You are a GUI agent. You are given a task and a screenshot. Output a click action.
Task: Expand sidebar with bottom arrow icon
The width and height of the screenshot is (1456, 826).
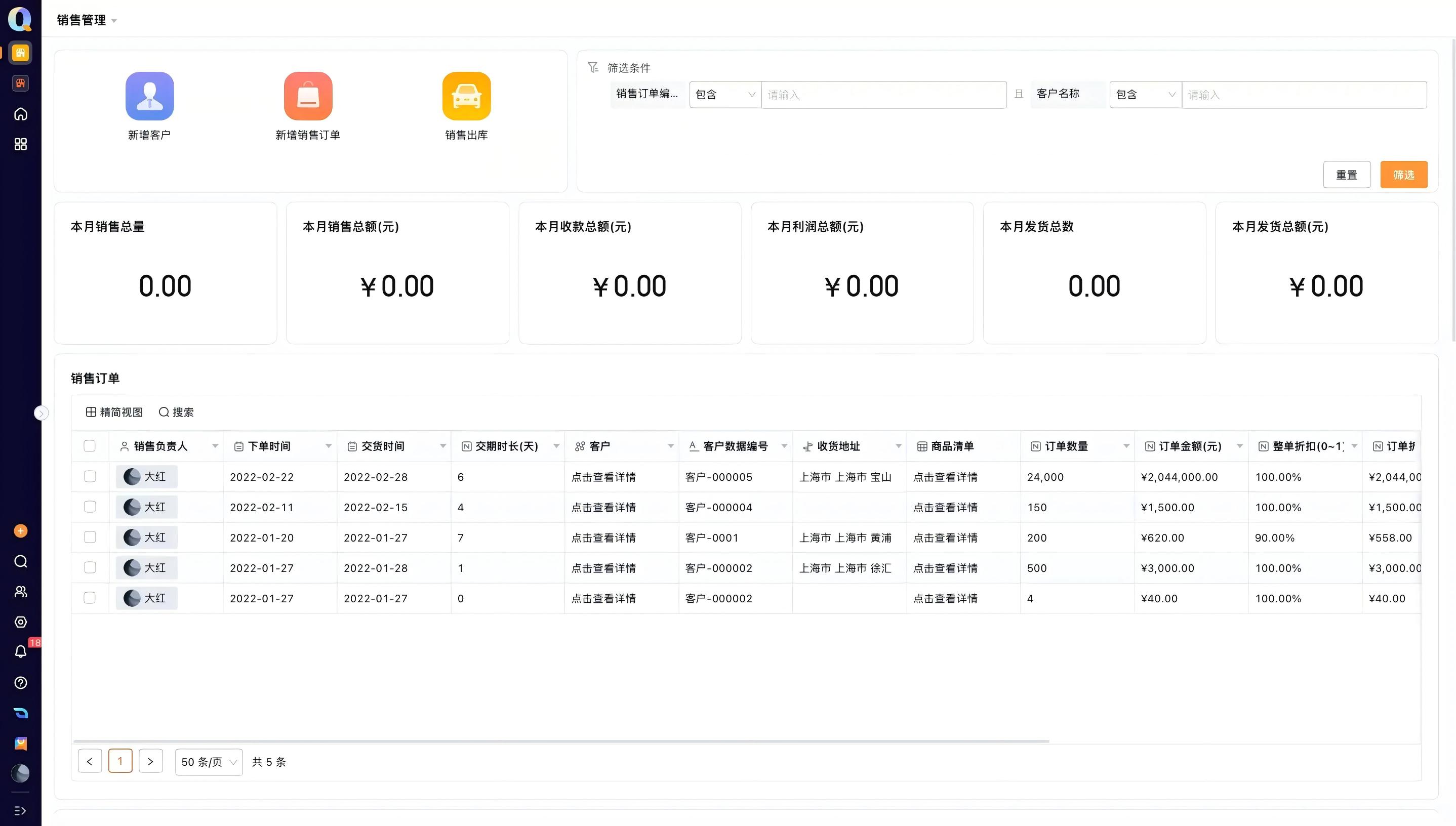coord(20,811)
